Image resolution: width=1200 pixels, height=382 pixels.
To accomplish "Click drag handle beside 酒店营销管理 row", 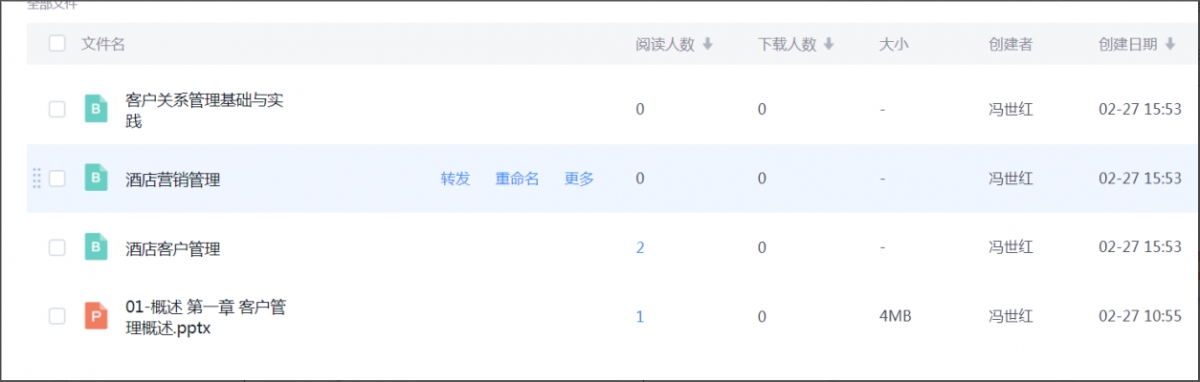I will coord(37,178).
